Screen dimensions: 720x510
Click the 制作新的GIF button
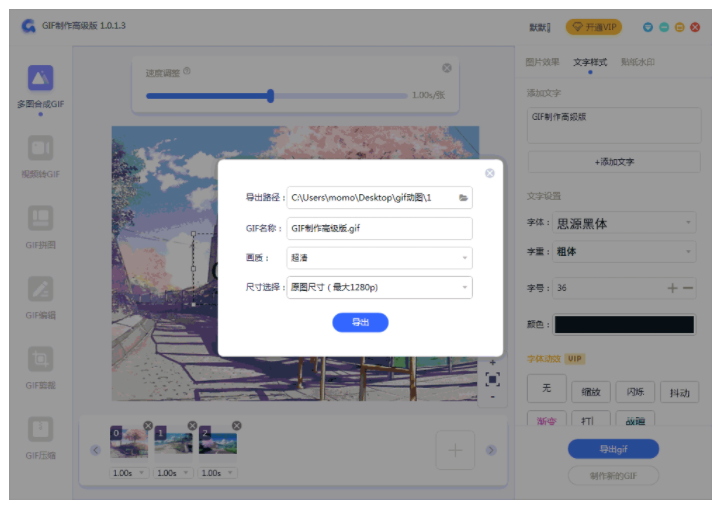[x=613, y=476]
